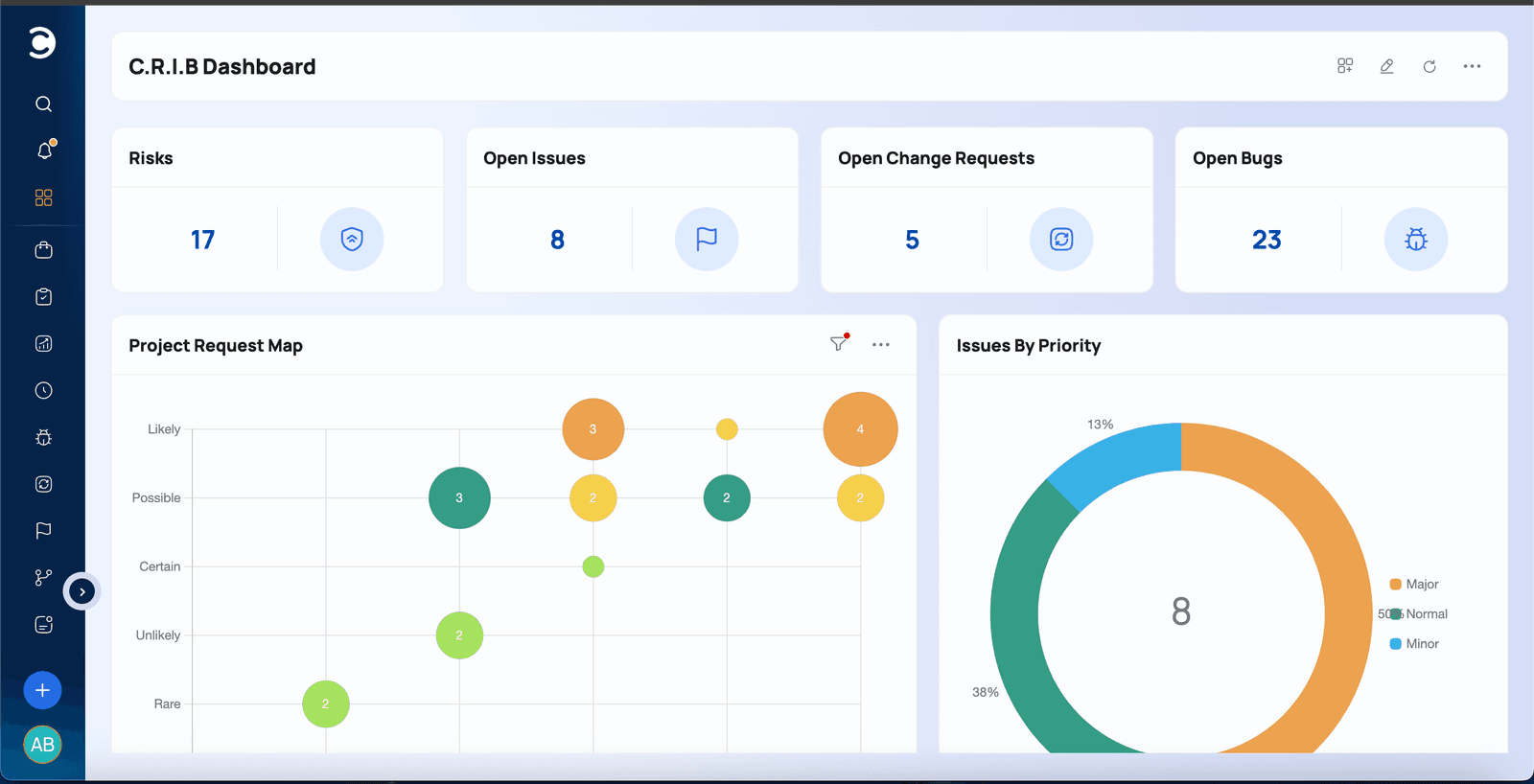Click the Open Change Requests count 5
The image size is (1534, 784).
coord(912,240)
